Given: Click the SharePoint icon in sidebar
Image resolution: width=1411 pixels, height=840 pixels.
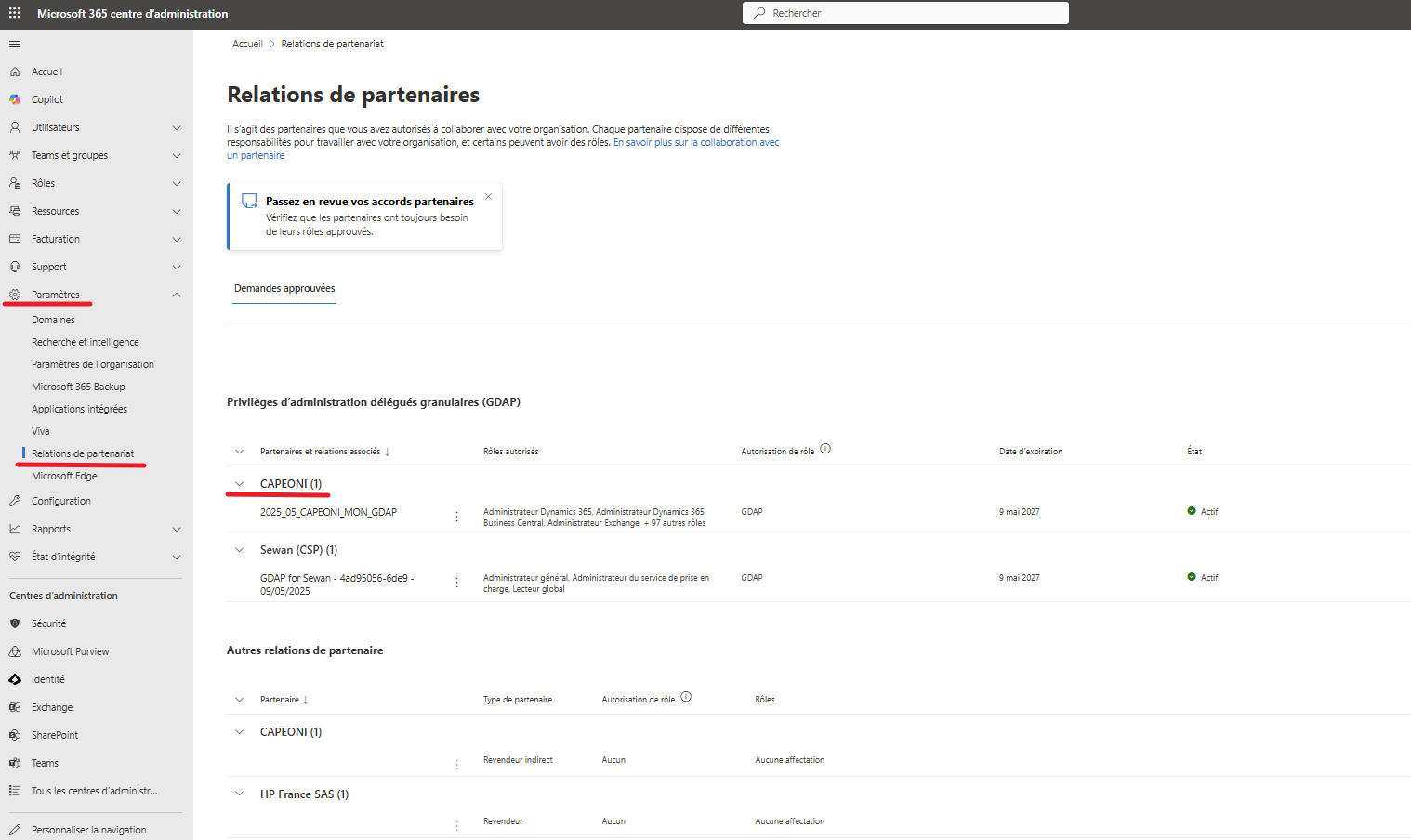Looking at the screenshot, I should tap(15, 735).
